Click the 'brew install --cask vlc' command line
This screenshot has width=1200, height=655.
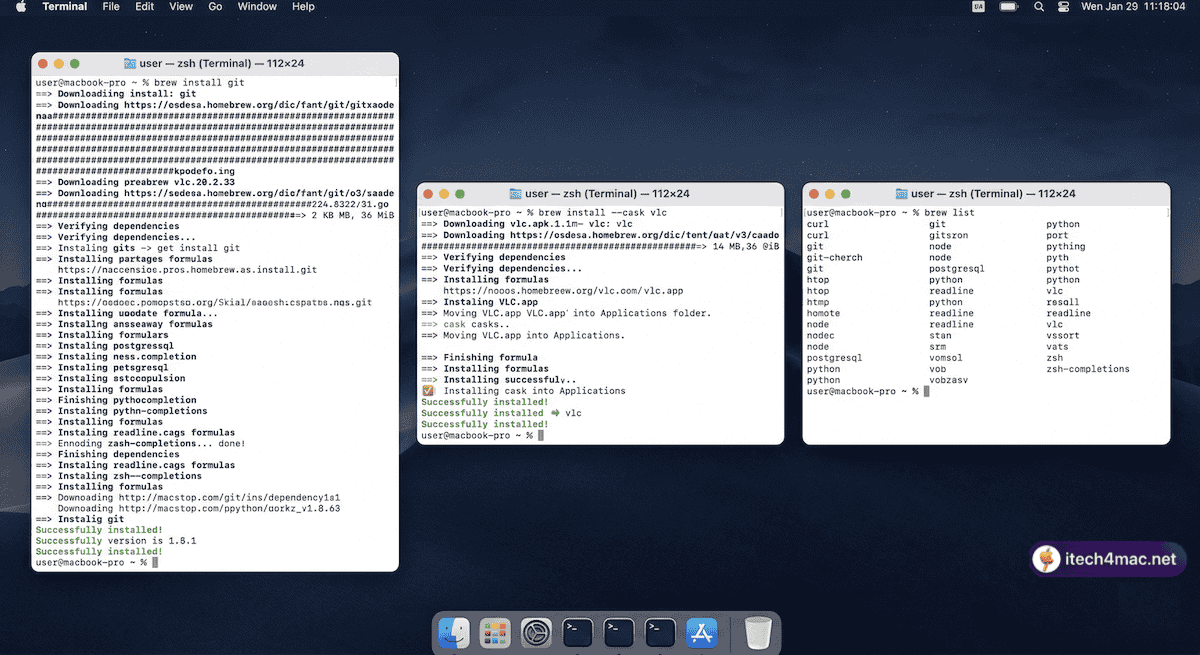[543, 213]
